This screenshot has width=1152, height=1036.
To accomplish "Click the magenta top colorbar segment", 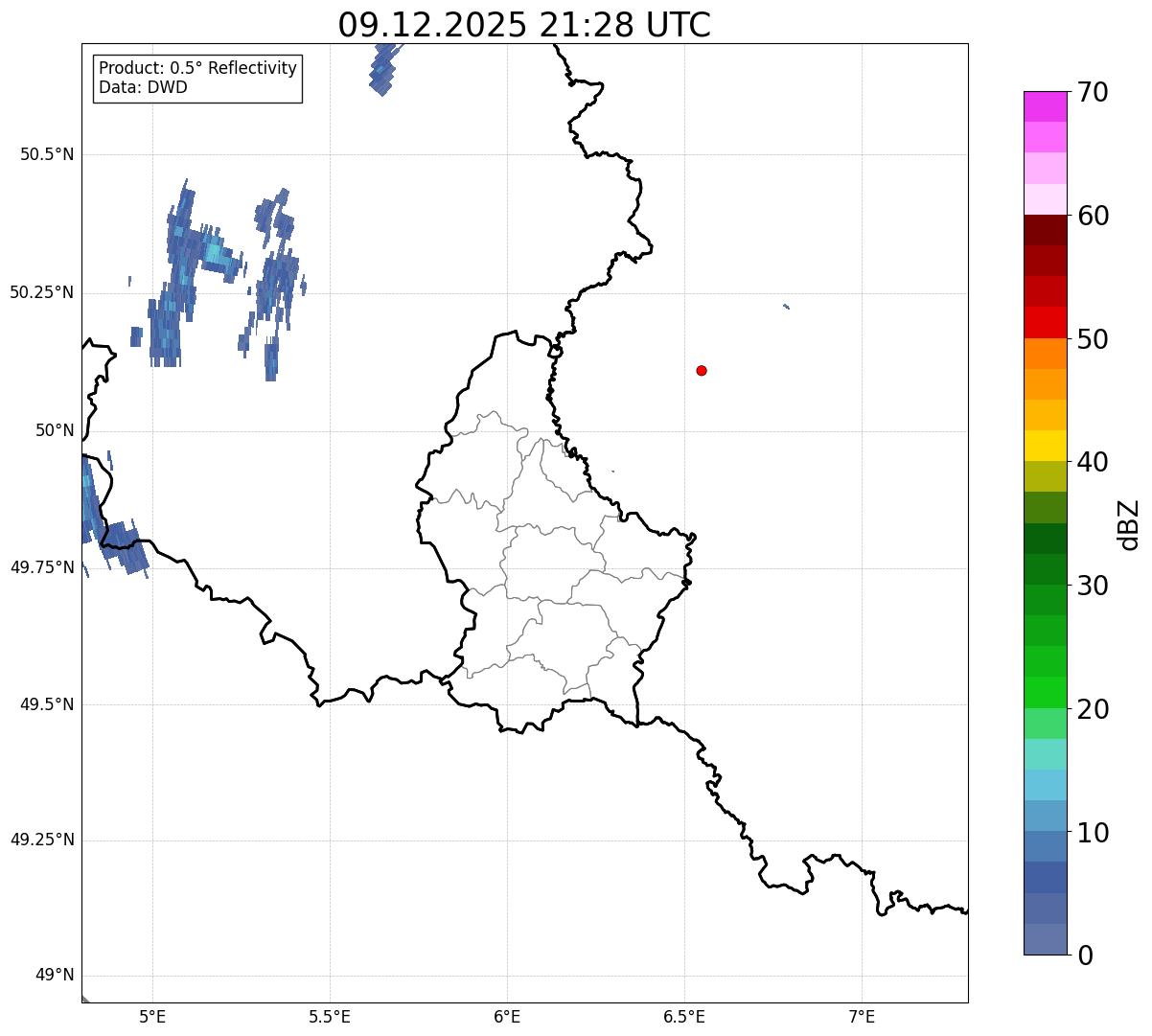I will click(x=1045, y=106).
